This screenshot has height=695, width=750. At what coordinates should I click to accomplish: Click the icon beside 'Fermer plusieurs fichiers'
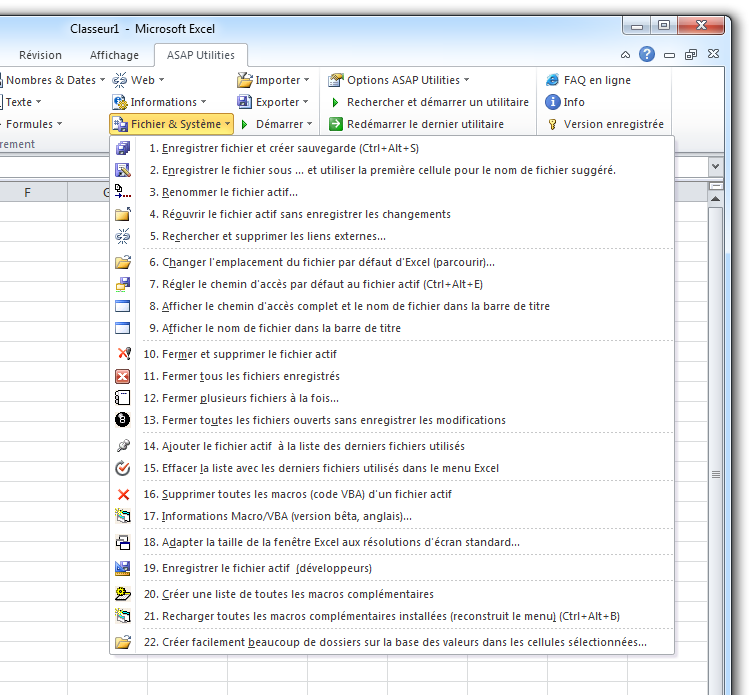(x=123, y=398)
